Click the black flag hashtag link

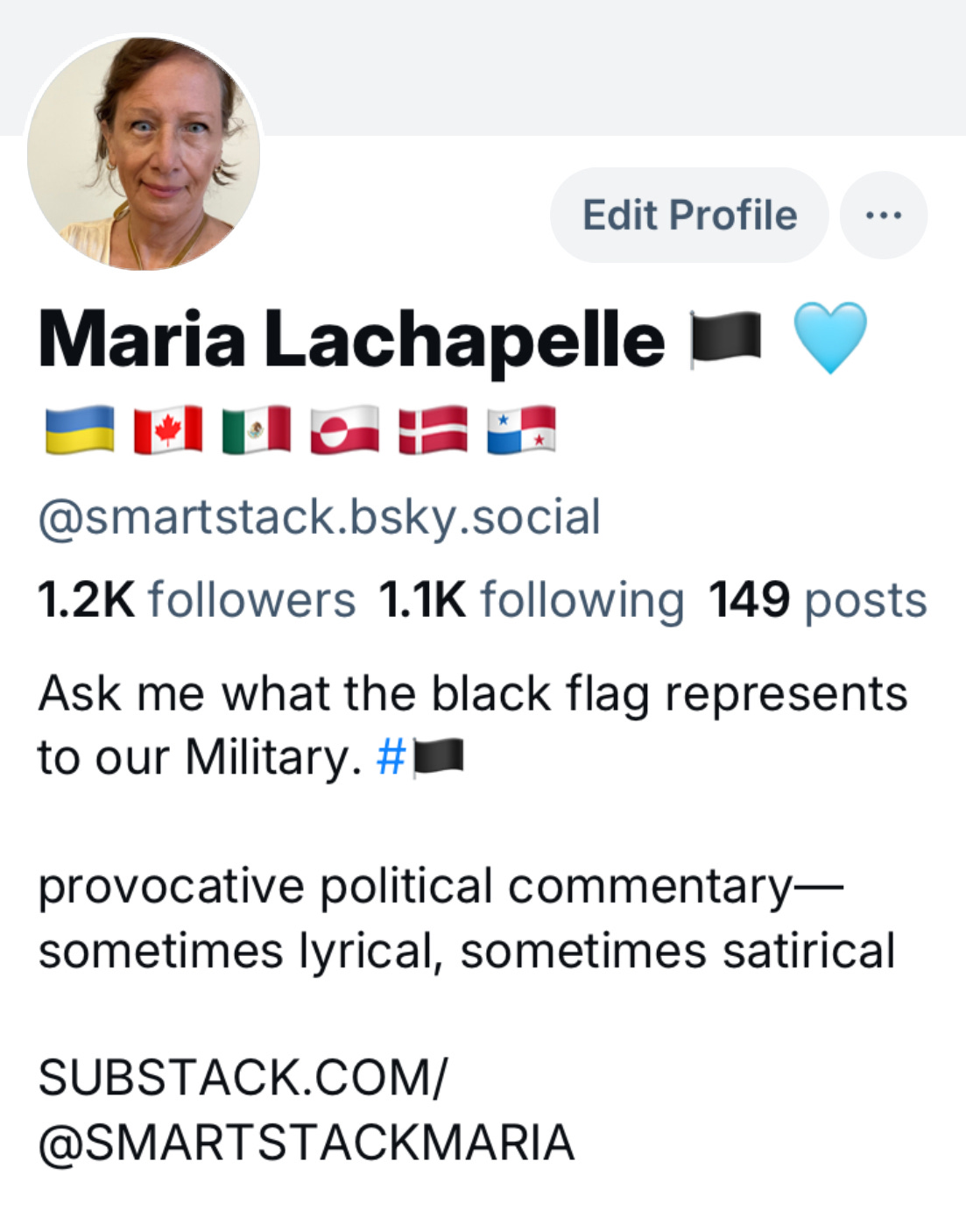pos(420,757)
